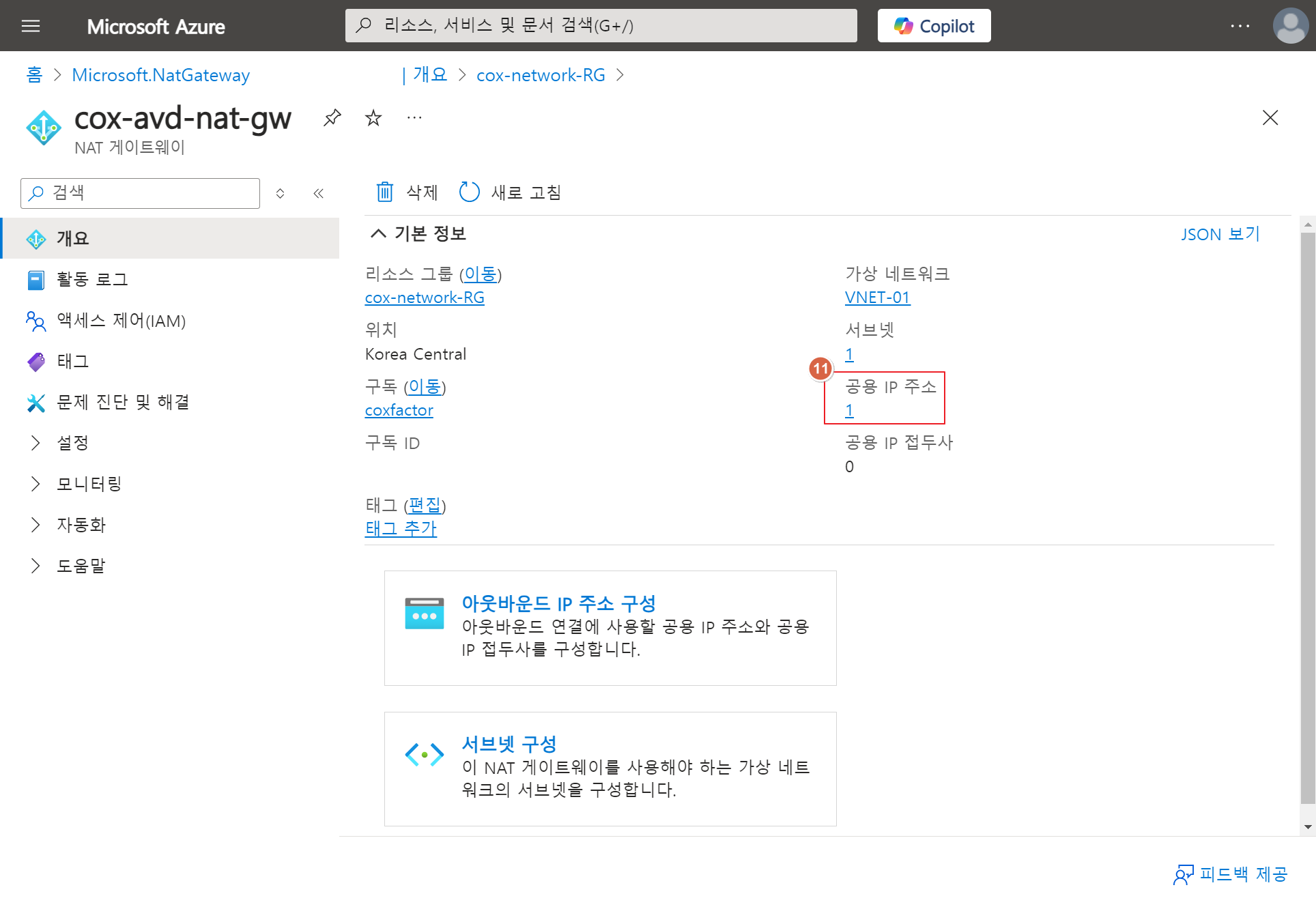Click the pin to dashboard icon
Image resolution: width=1316 pixels, height=909 pixels.
332,117
